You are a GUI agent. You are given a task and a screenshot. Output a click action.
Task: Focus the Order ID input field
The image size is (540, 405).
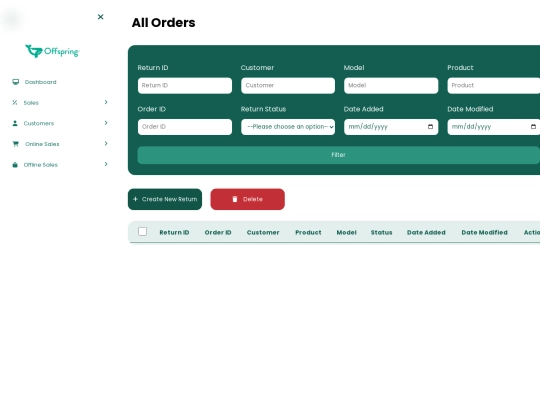coord(185,127)
